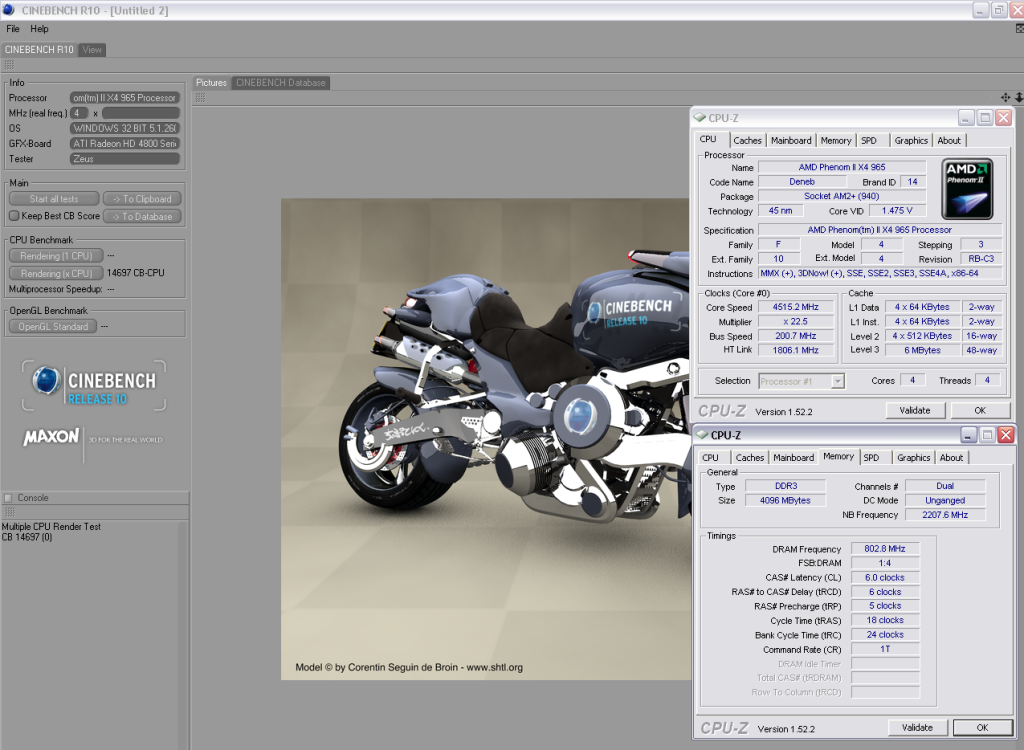Click the Cinebench app icon in title bar
The height and width of the screenshot is (750, 1024).
(8, 10)
